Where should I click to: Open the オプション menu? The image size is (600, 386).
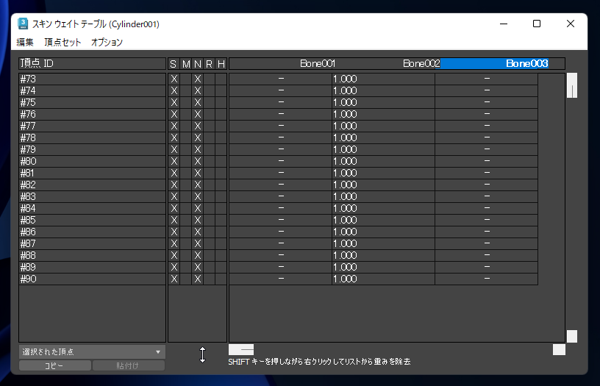coord(107,42)
